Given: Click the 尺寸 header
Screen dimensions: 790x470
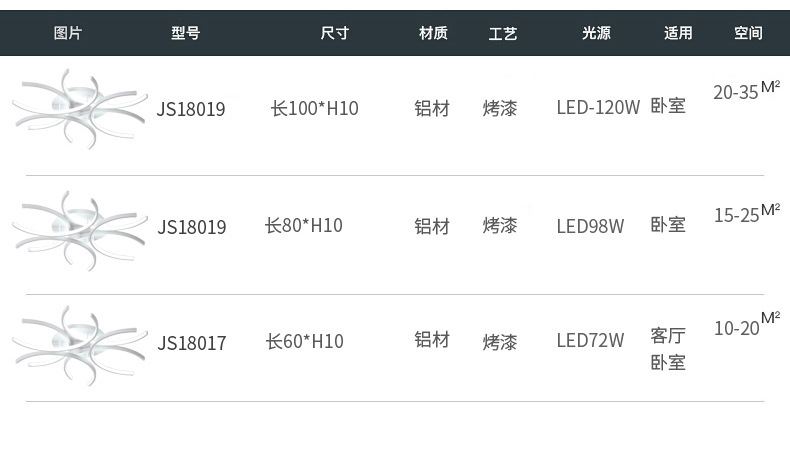Looking at the screenshot, I should click(334, 33).
